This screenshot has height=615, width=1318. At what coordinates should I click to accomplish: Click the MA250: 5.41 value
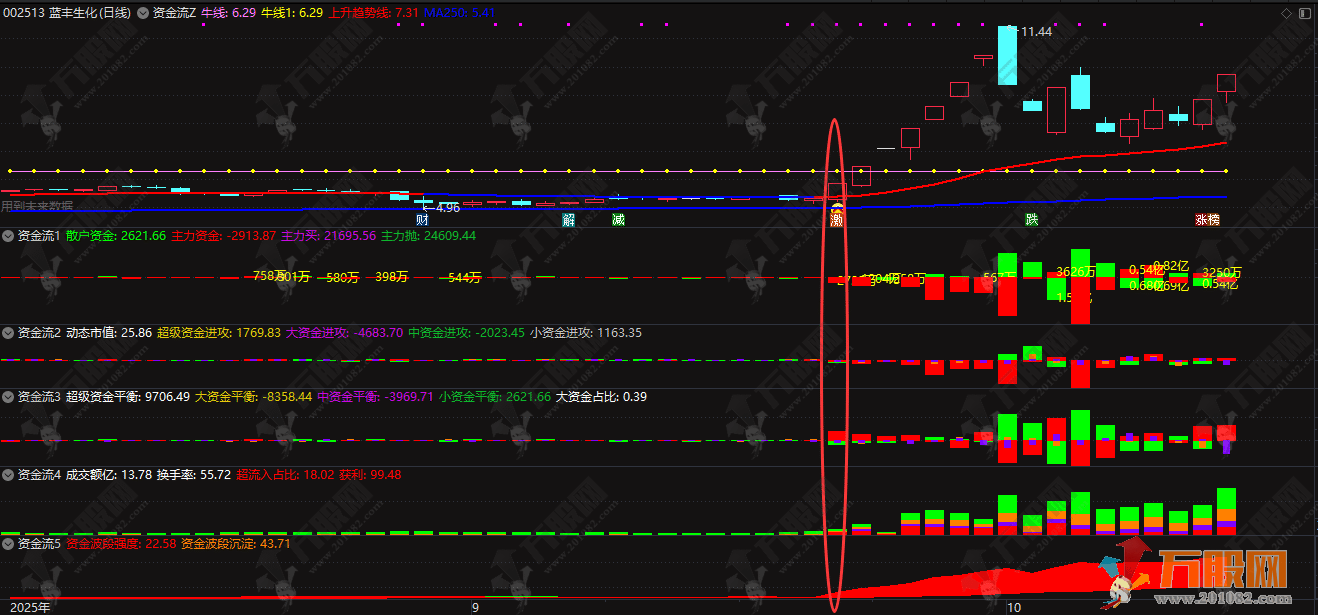click(x=459, y=13)
